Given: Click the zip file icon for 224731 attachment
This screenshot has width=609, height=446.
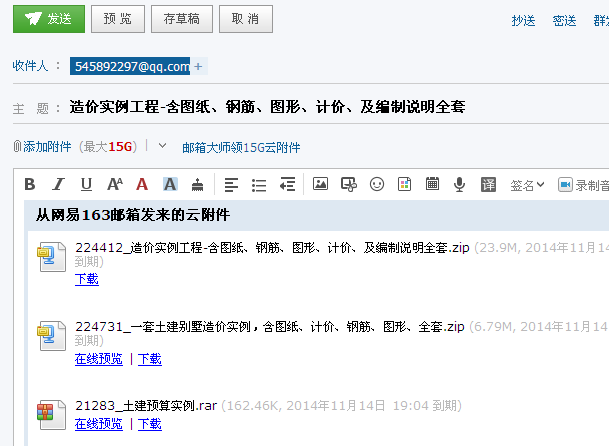Looking at the screenshot, I should 51,336.
